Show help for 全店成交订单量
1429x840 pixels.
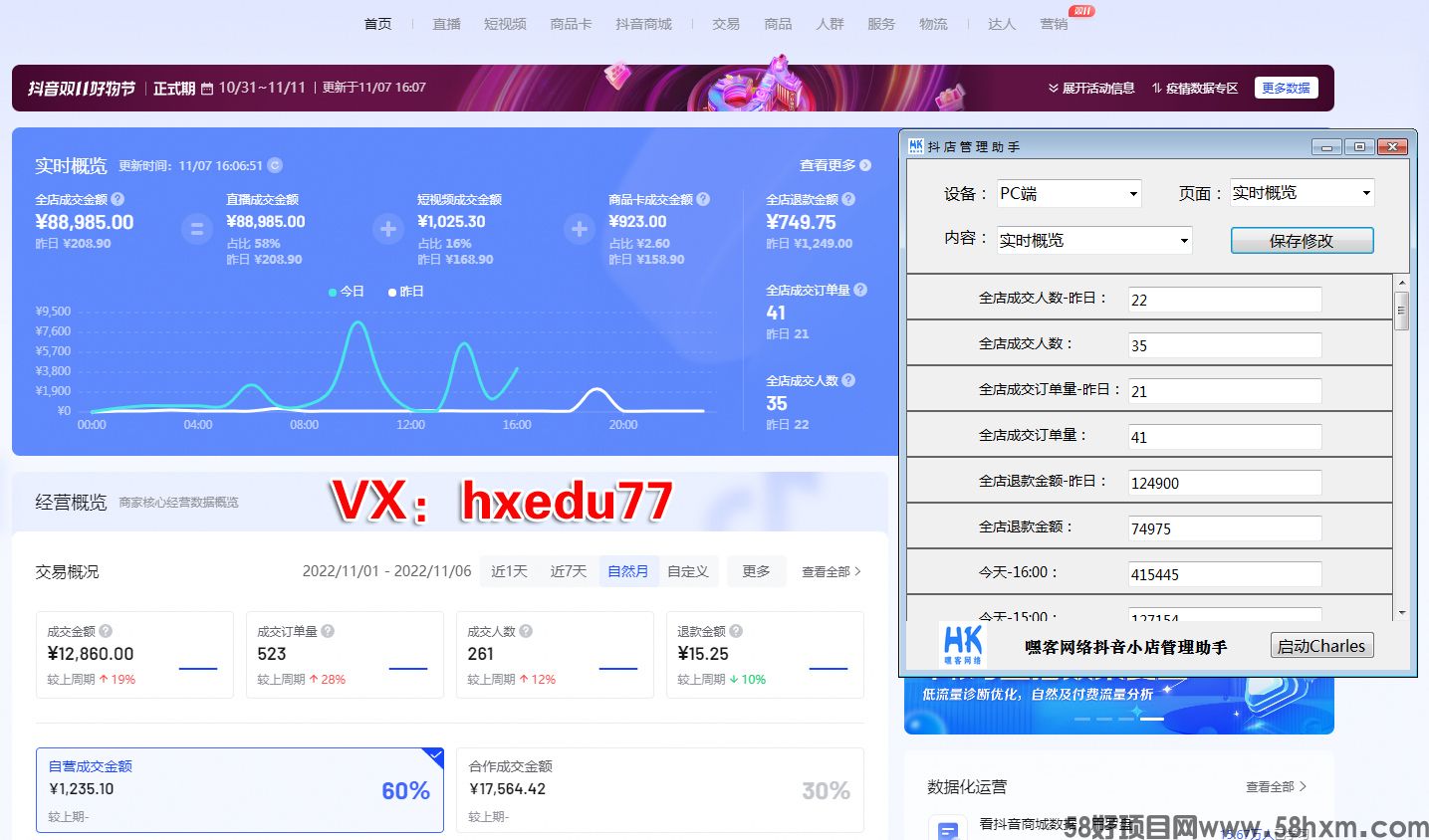click(860, 290)
